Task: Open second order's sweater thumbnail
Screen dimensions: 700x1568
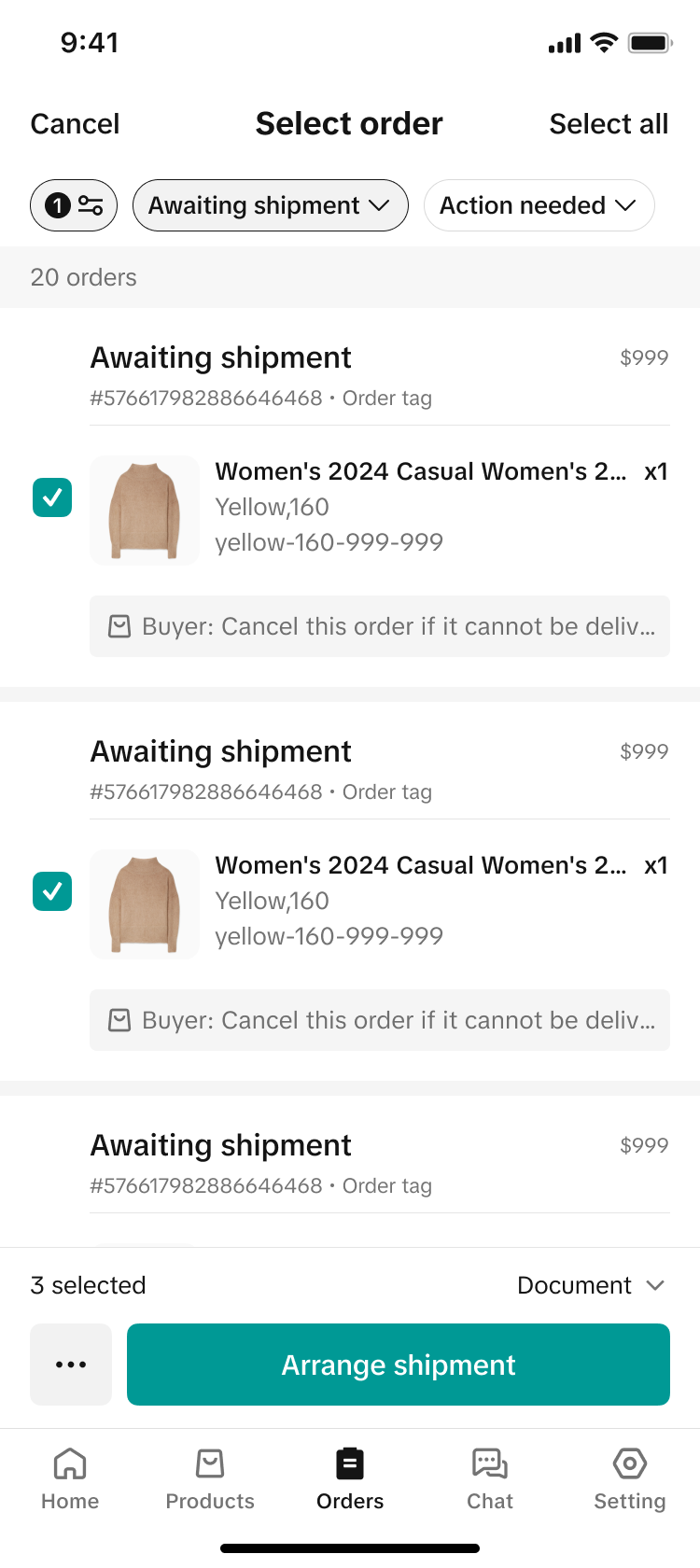Action: pyautogui.click(x=145, y=904)
